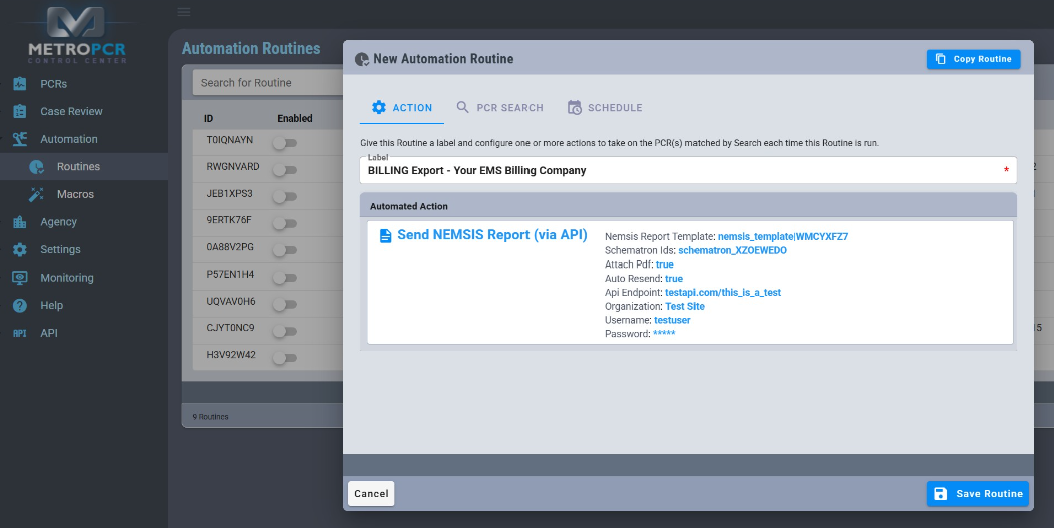Toggle Enabled switch for routine CJYT0NC9

click(x=284, y=331)
